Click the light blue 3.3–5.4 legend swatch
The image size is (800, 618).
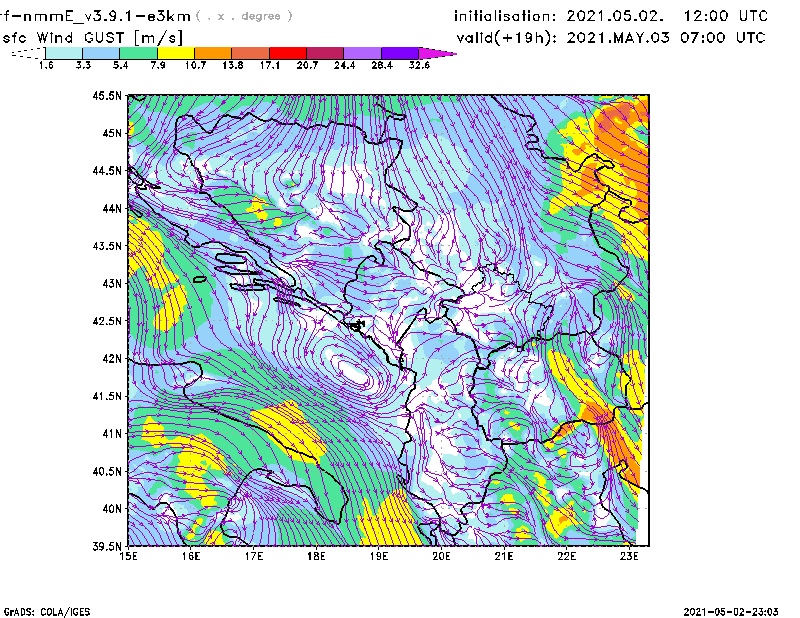101,53
